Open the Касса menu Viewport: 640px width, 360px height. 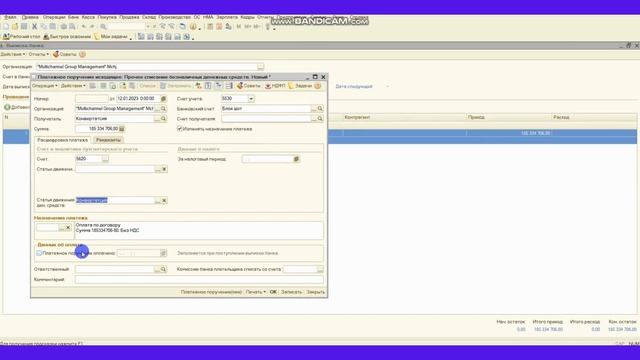pos(88,18)
